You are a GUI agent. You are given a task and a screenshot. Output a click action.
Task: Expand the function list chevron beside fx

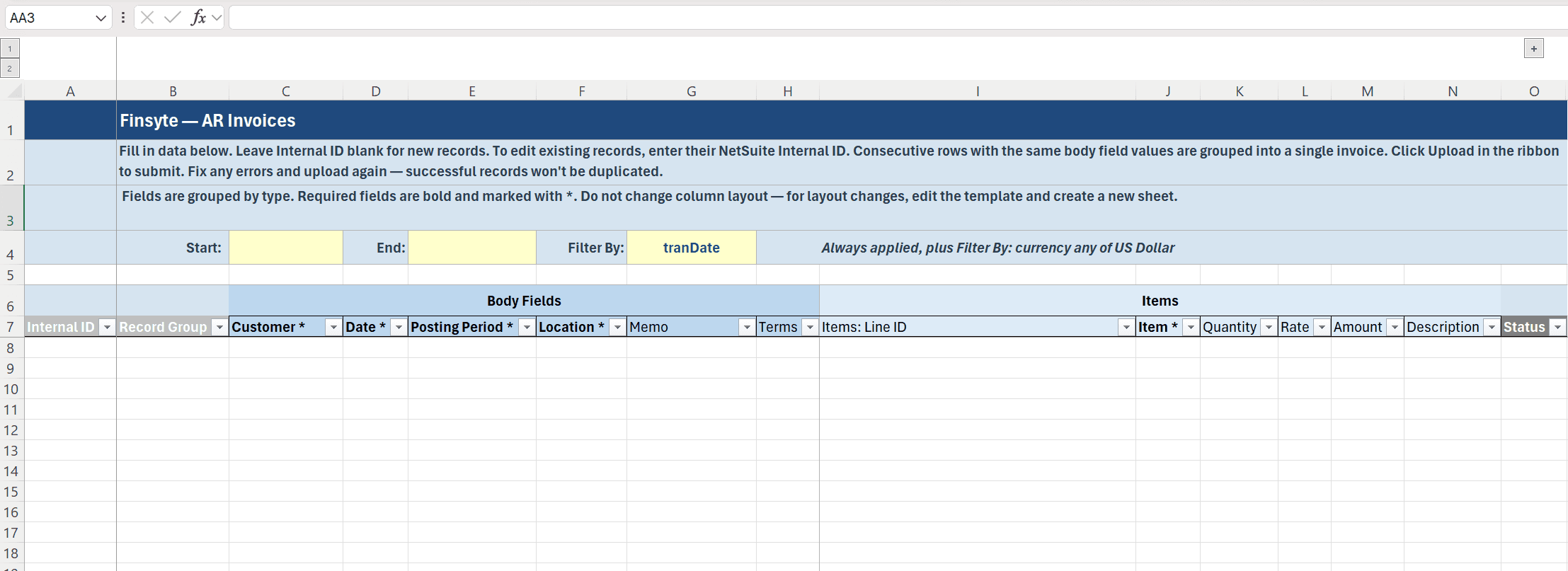pyautogui.click(x=217, y=18)
